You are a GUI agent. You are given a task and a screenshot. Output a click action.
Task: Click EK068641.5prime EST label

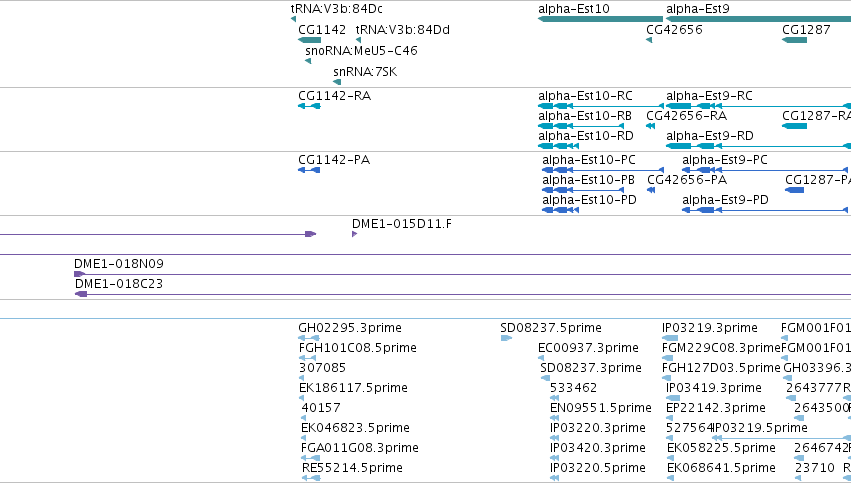pos(721,468)
